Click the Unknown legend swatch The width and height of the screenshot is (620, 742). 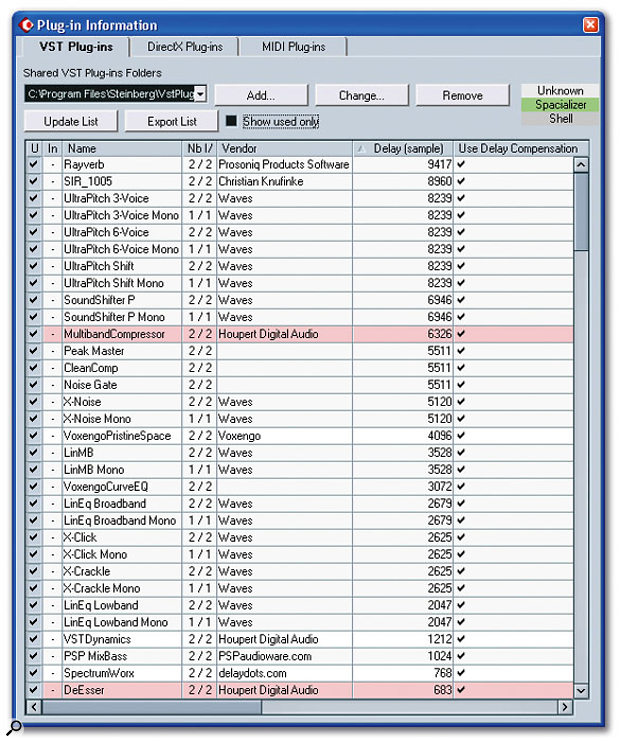(x=560, y=91)
